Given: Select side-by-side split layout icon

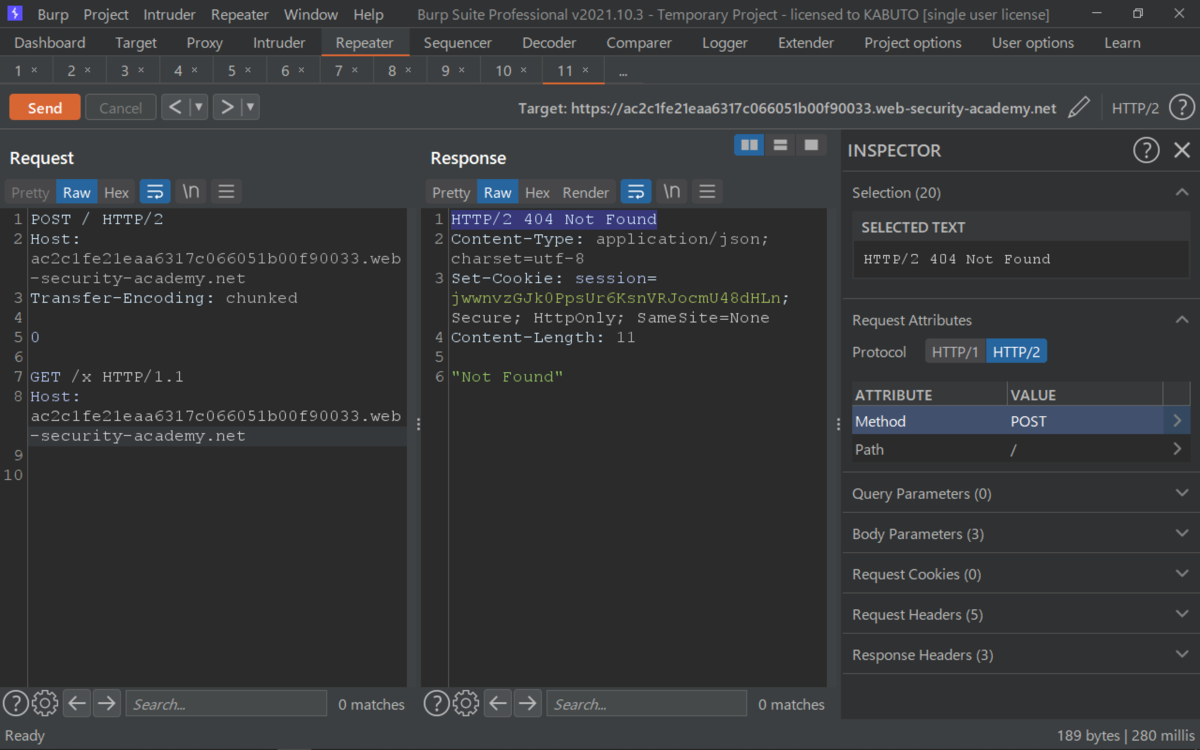Looking at the screenshot, I should tap(749, 146).
